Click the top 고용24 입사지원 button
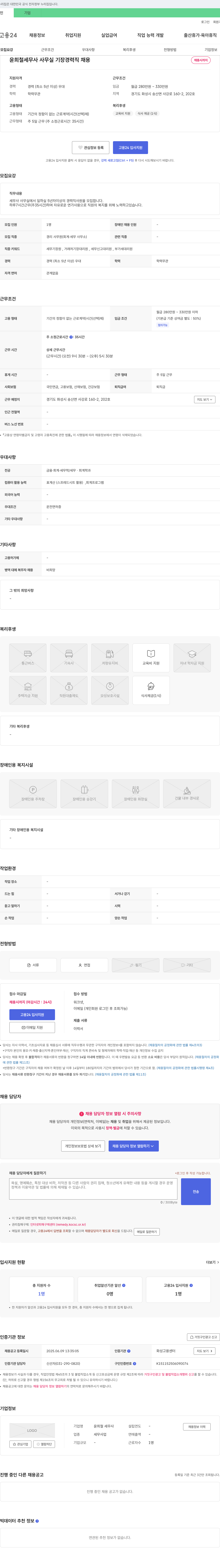Screen dimensions: 220x1568 [x=130, y=147]
